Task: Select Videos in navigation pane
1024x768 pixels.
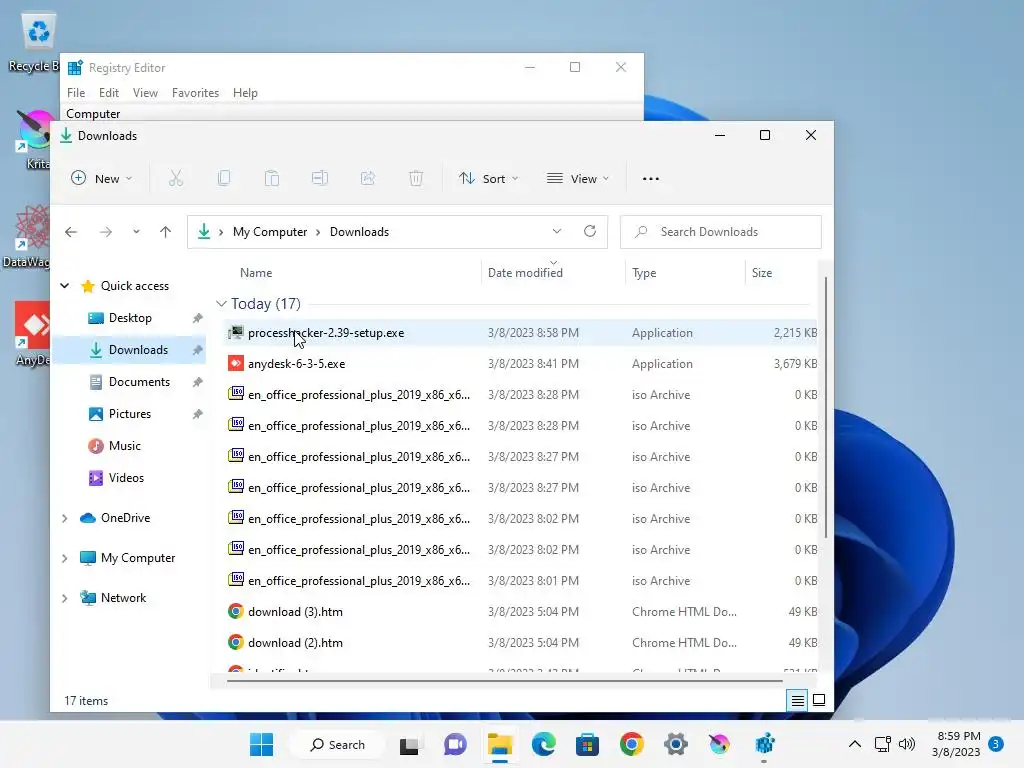Action: click(x=126, y=478)
